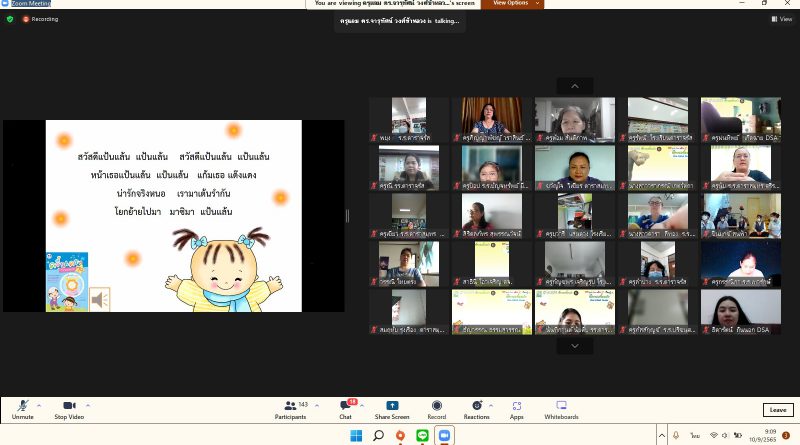Open Whiteboards

click(561, 410)
